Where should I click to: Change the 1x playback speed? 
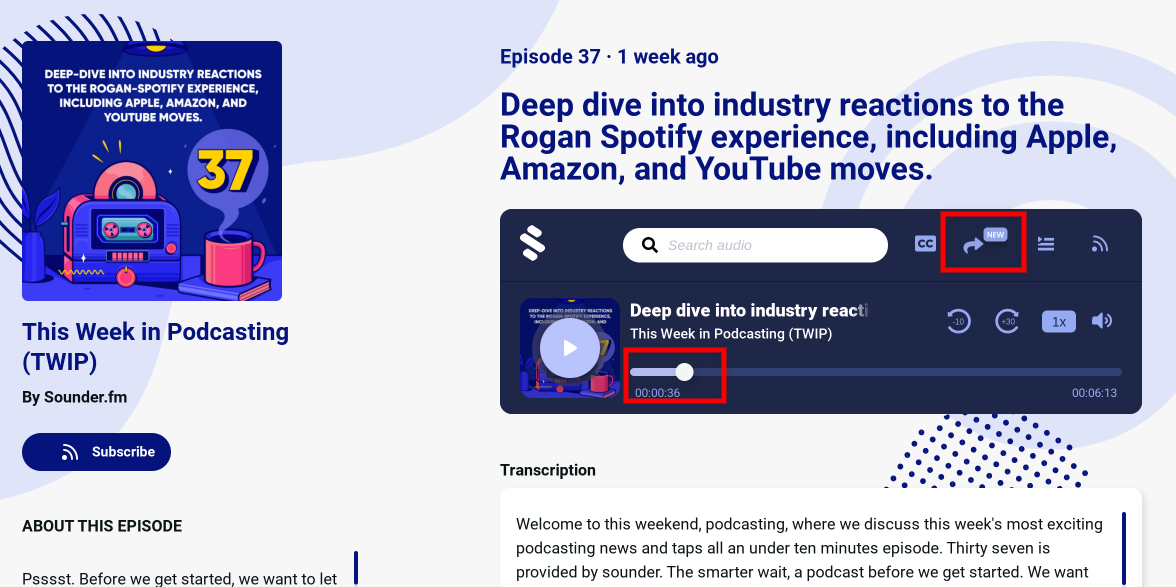[1059, 322]
